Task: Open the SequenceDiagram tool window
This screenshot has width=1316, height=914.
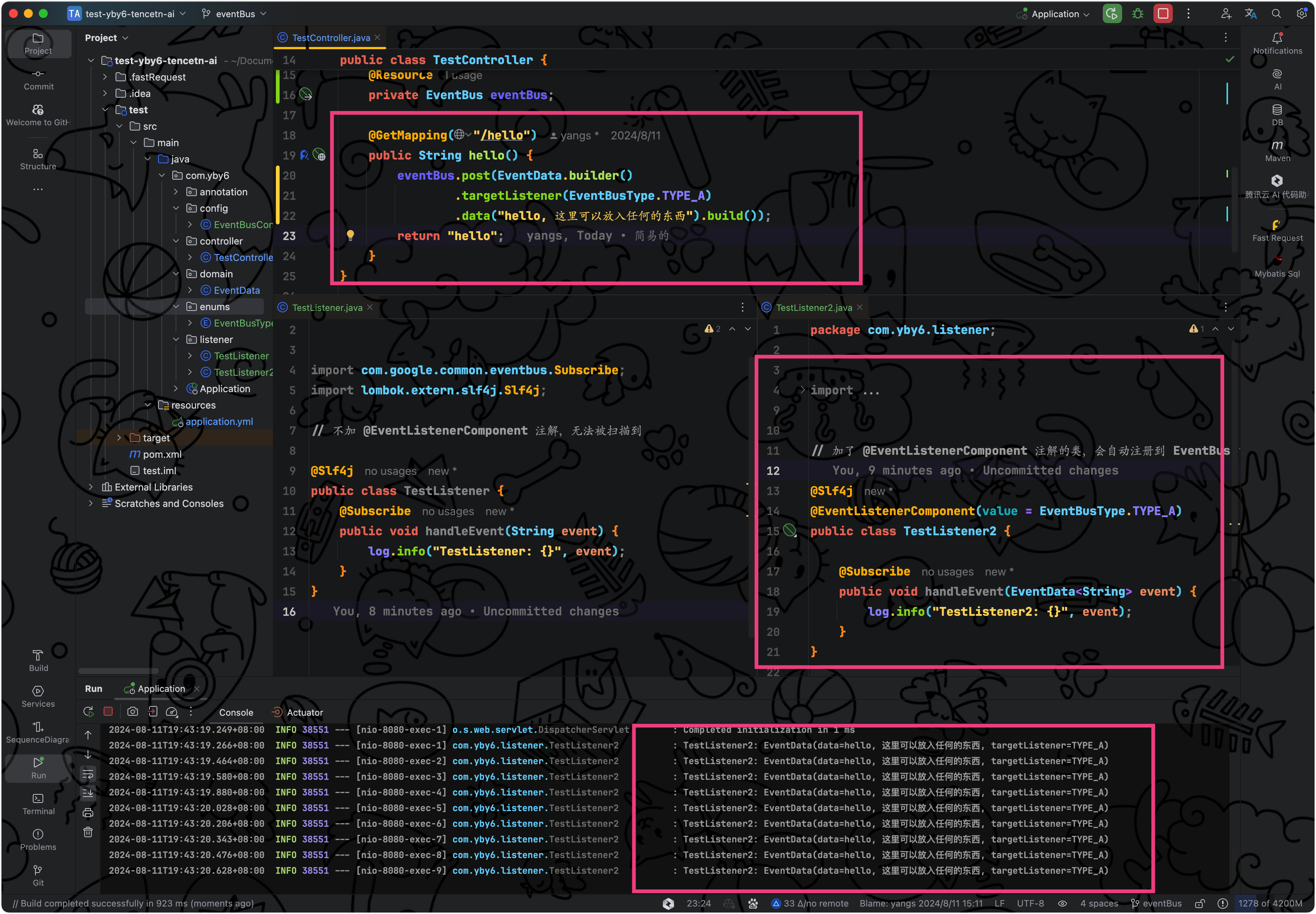Action: 38,732
